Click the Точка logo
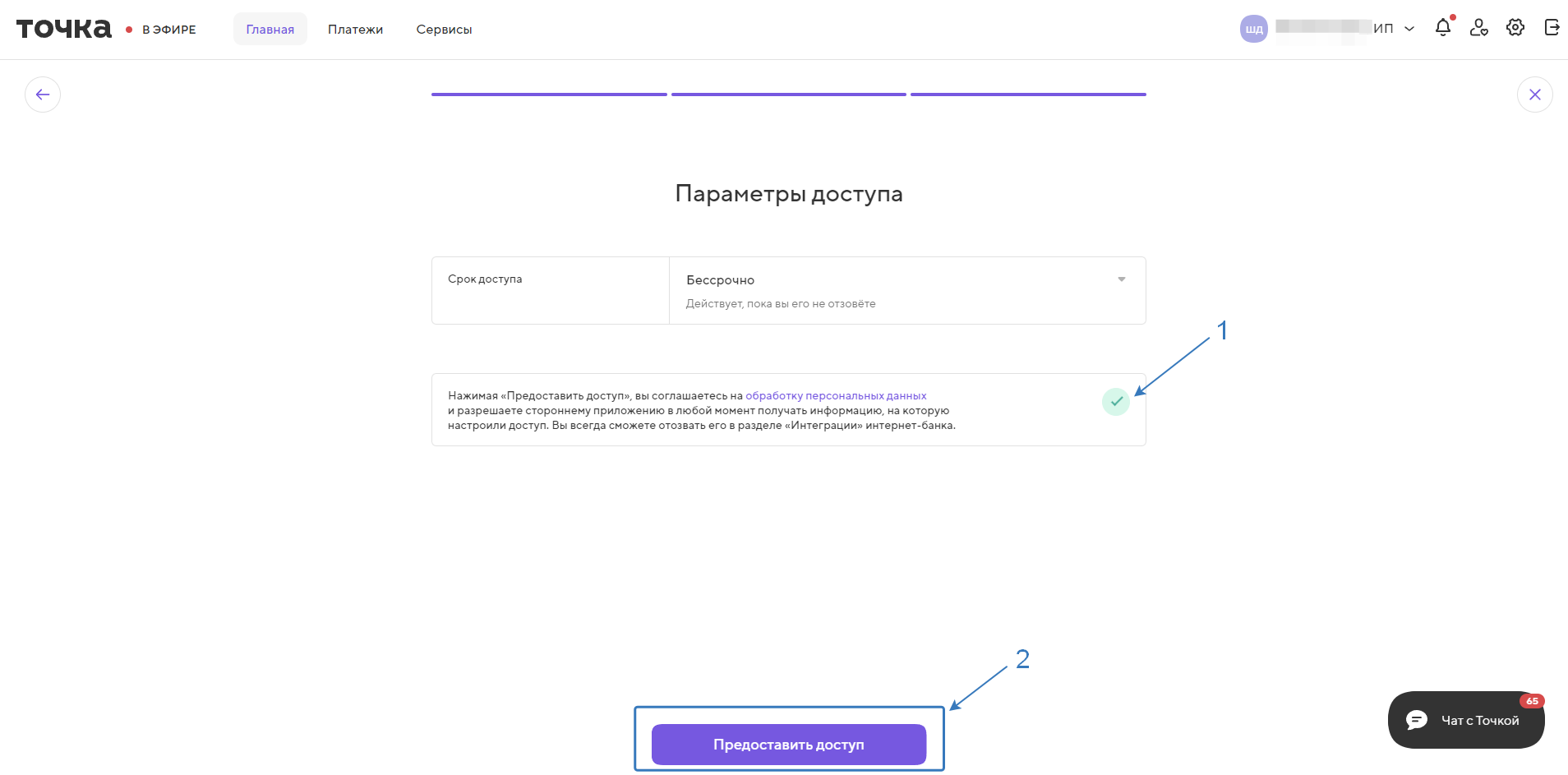1568x775 pixels. (64, 29)
